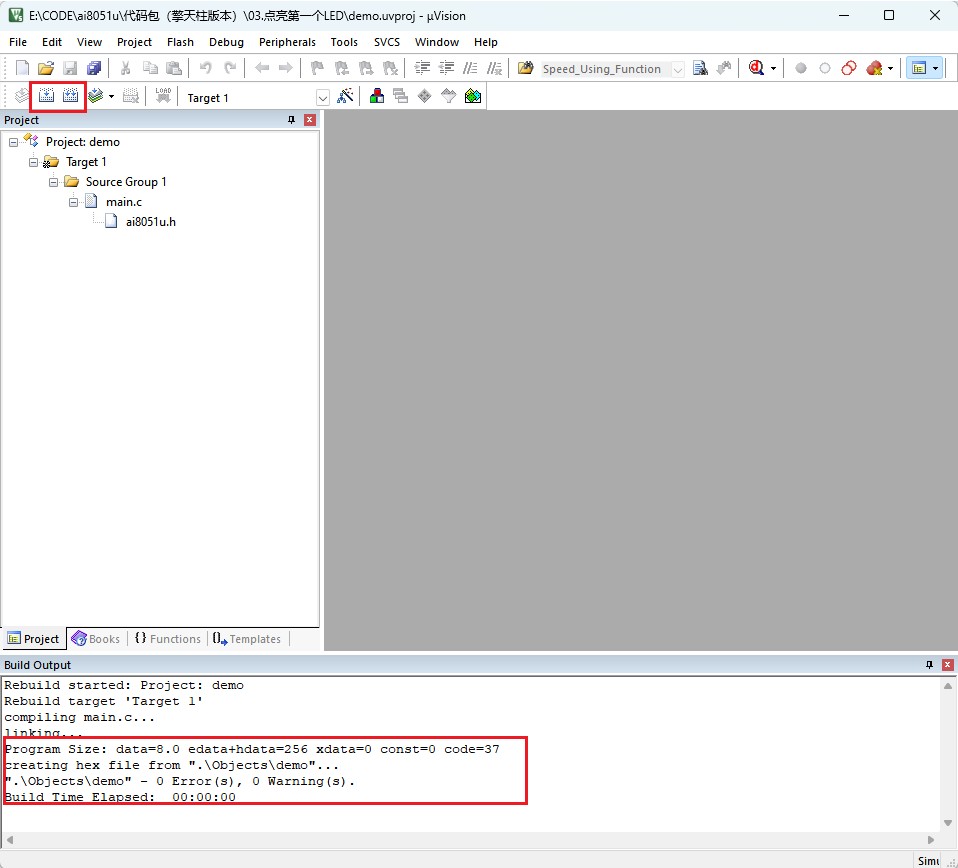This screenshot has width=958, height=868.
Task: Open the Speed_Using_Function find dropdown
Action: pyautogui.click(x=677, y=69)
